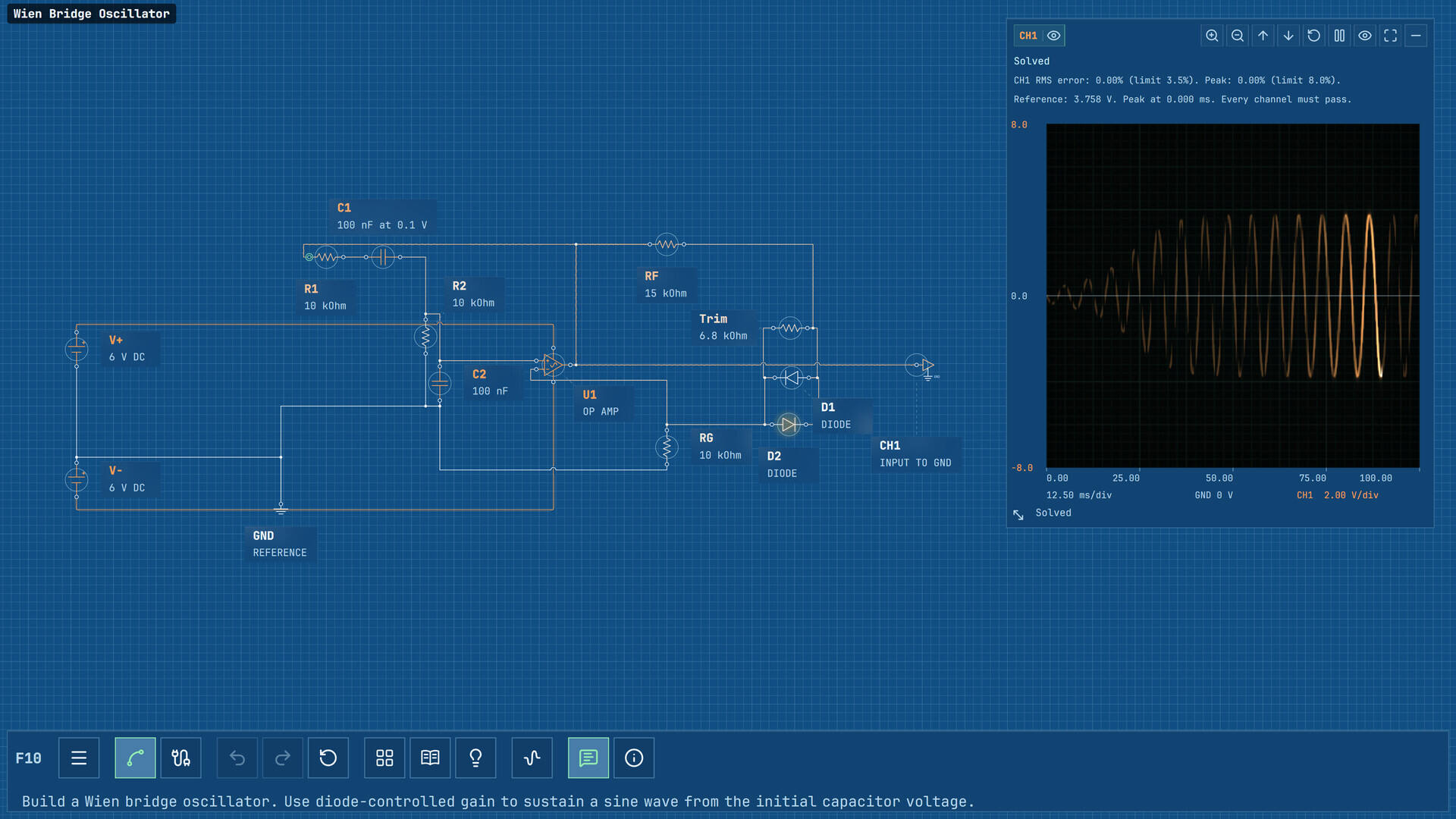
Task: Zoom in on the oscilloscope
Action: [1212, 36]
